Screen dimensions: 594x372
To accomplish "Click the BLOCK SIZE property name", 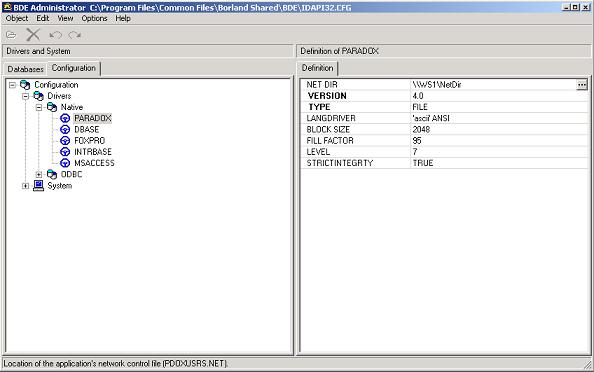I will (x=328, y=130).
